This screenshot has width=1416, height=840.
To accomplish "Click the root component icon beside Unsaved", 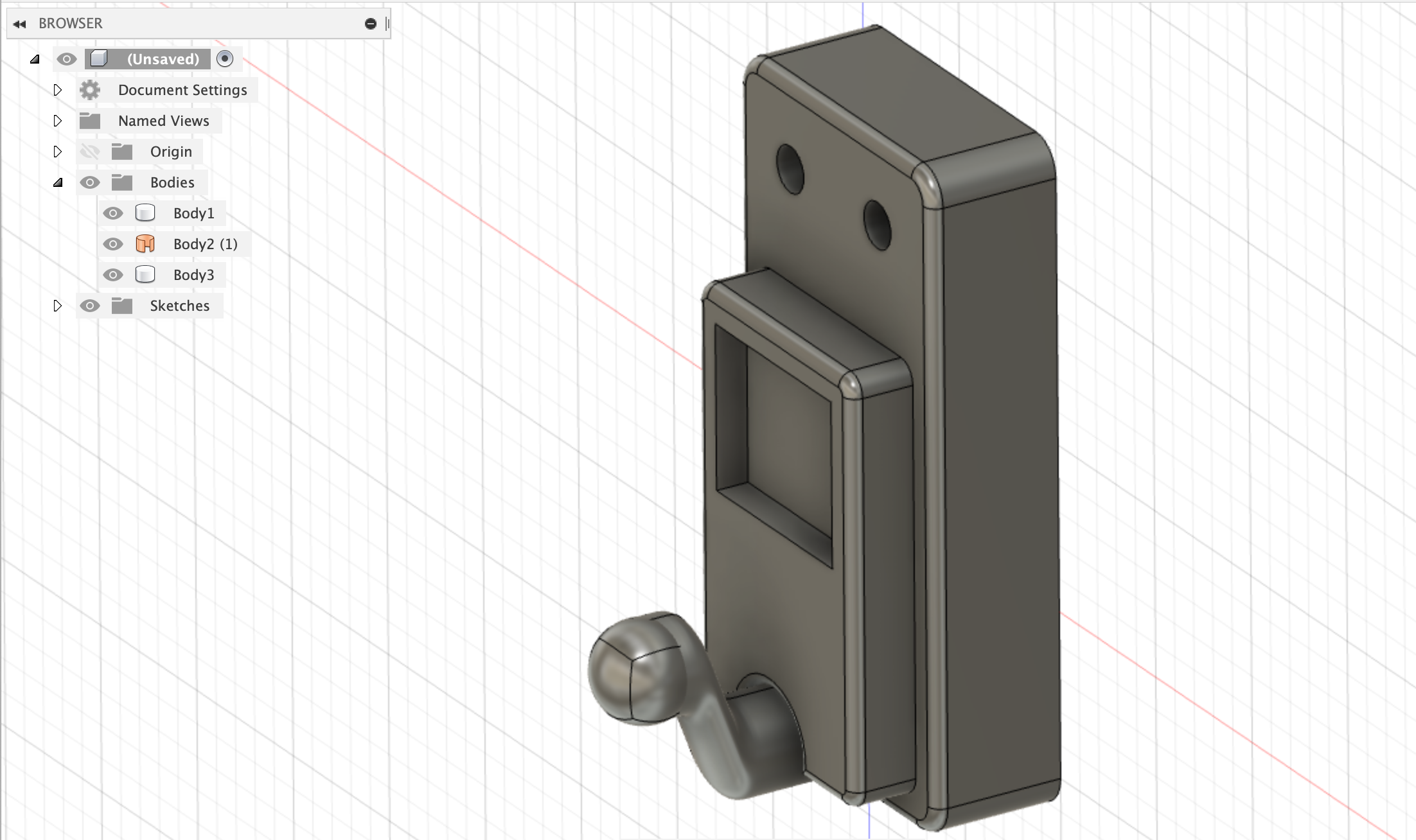I will point(98,59).
